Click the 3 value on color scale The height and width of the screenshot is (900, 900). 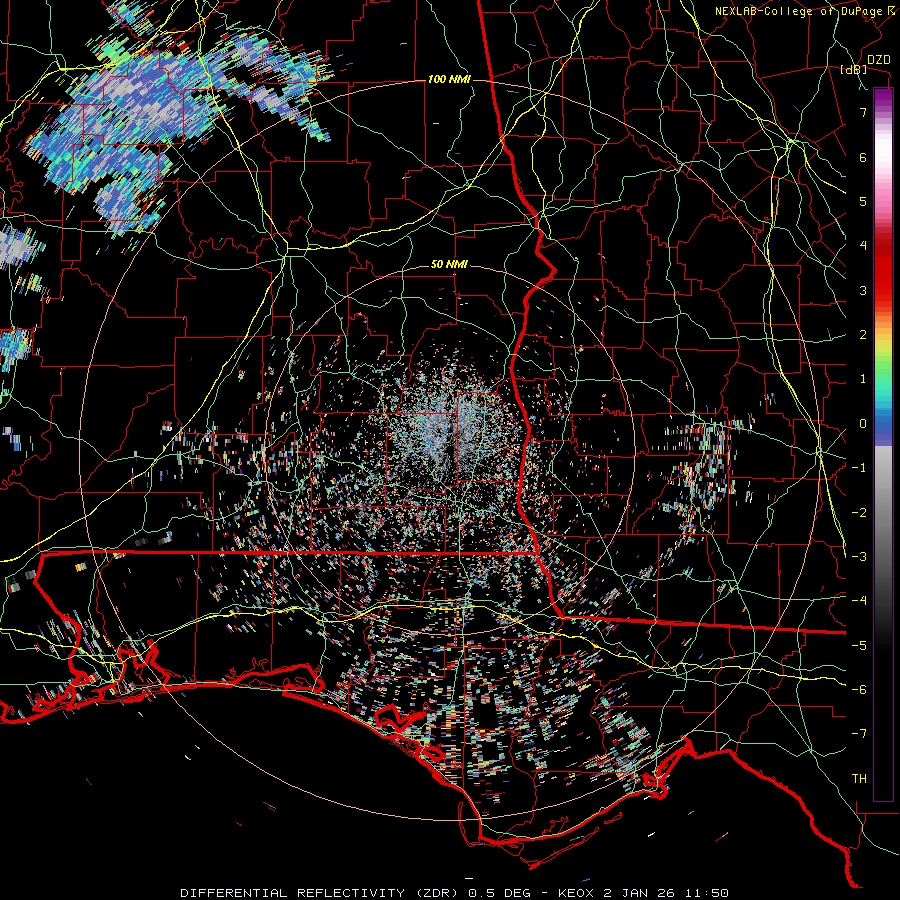(863, 290)
